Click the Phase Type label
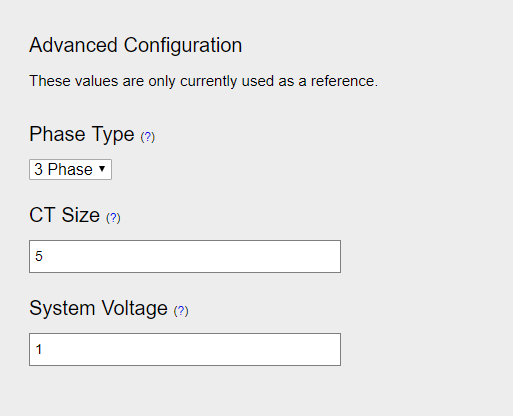514x418 pixels. [x=82, y=134]
